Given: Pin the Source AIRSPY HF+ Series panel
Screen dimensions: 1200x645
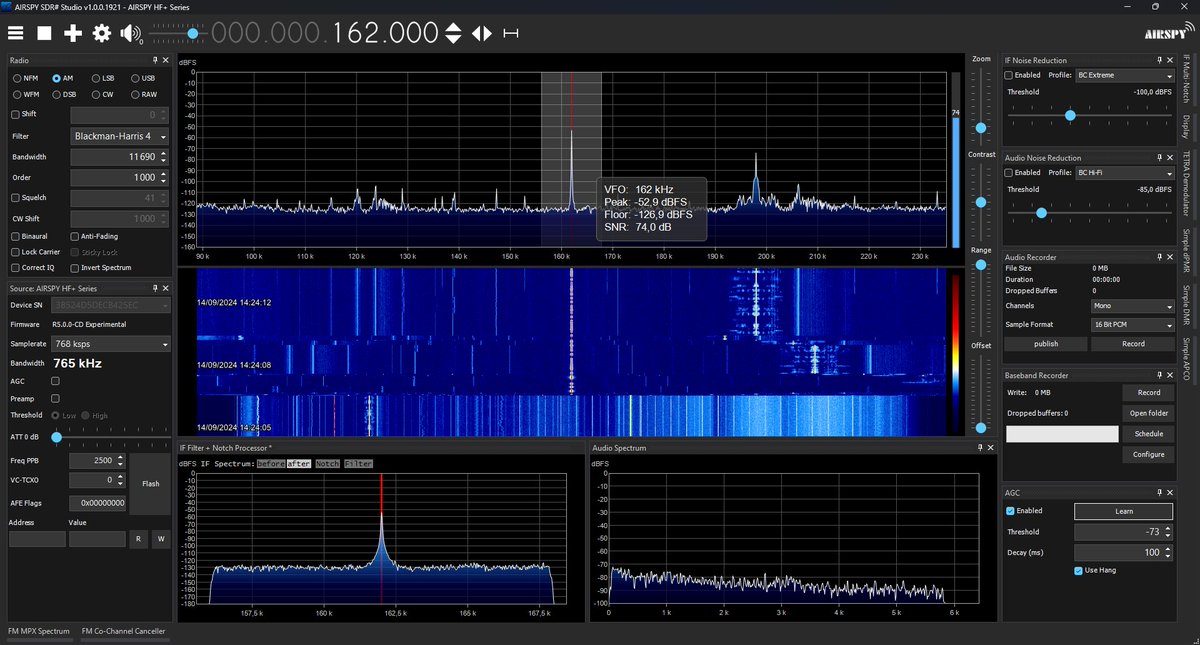Looking at the screenshot, I should tap(154, 289).
